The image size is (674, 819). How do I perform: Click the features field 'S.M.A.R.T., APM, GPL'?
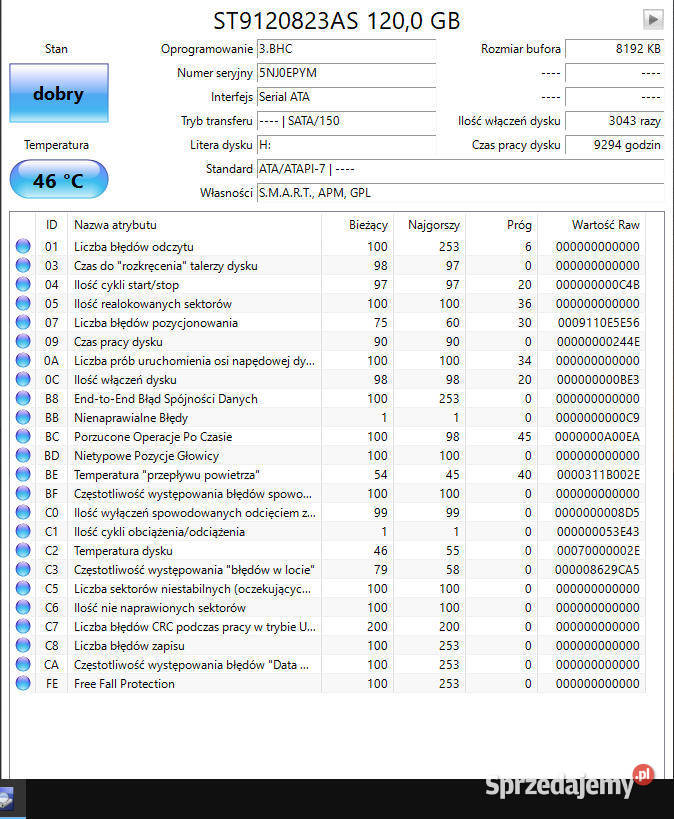(x=460, y=193)
